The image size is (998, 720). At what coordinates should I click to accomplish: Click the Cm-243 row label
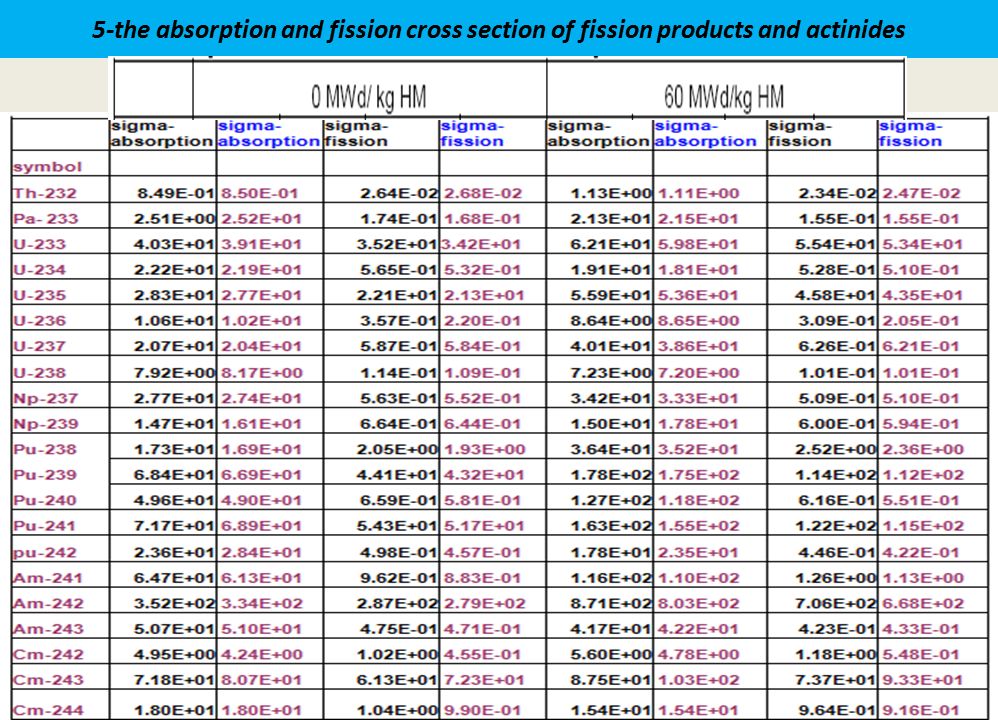(48, 680)
